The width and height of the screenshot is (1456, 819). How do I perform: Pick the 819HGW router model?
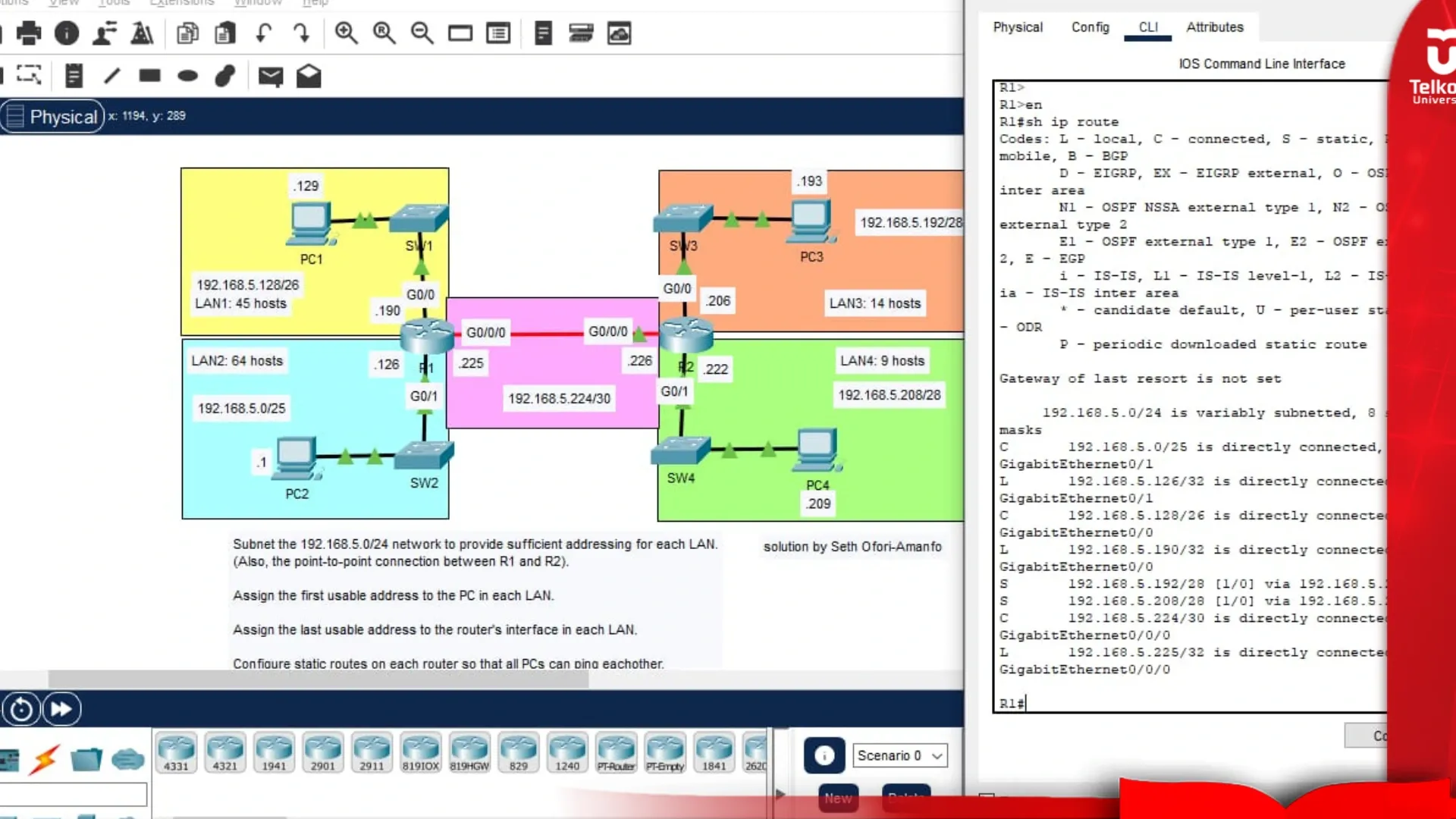tap(469, 752)
